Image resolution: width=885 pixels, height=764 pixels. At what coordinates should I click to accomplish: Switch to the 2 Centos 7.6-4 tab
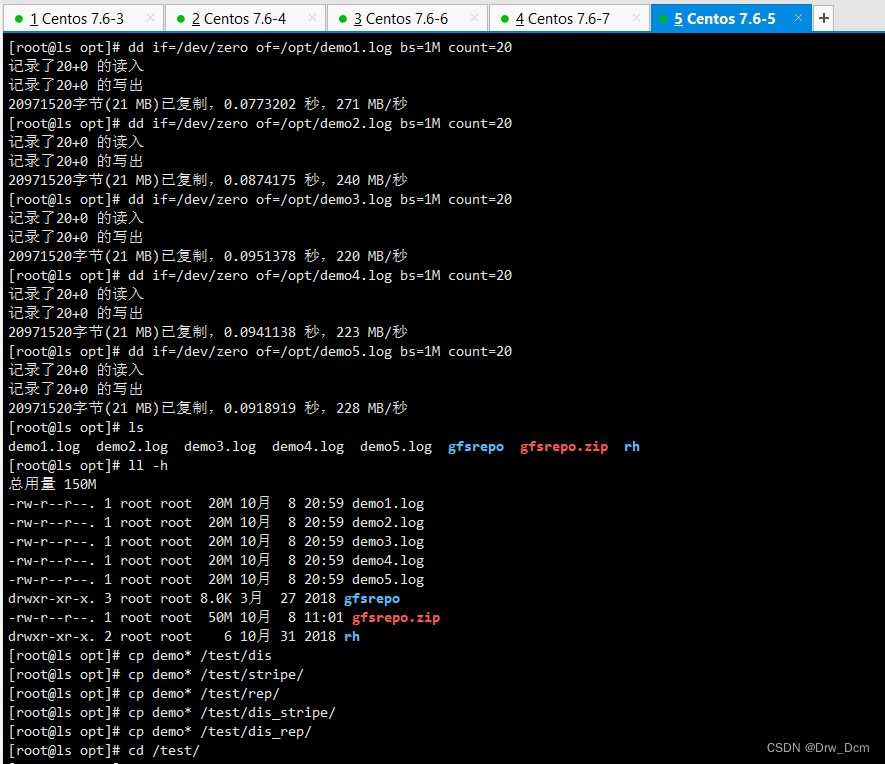pos(246,19)
